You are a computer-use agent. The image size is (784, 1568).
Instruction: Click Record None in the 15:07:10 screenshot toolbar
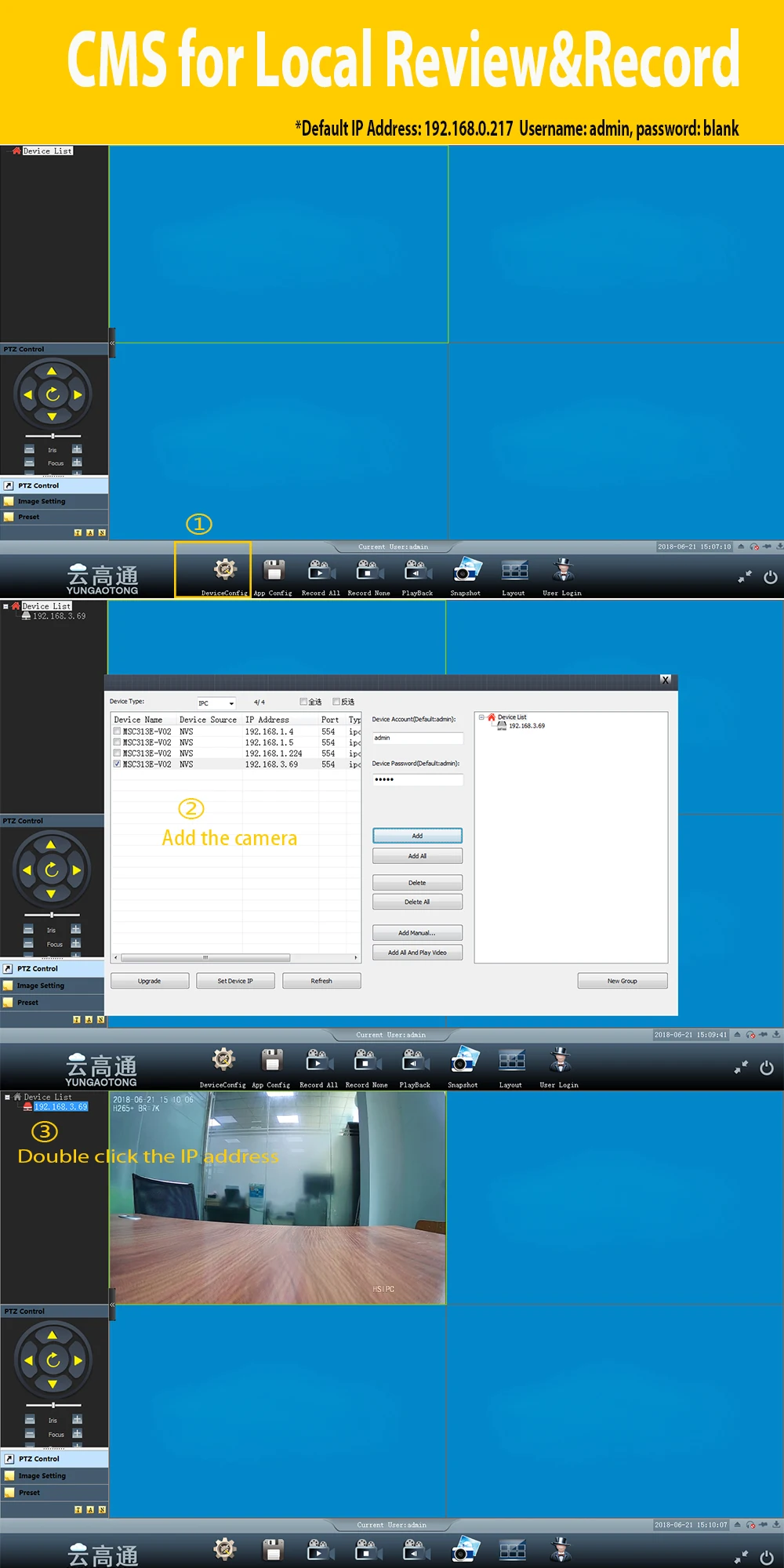click(x=368, y=576)
